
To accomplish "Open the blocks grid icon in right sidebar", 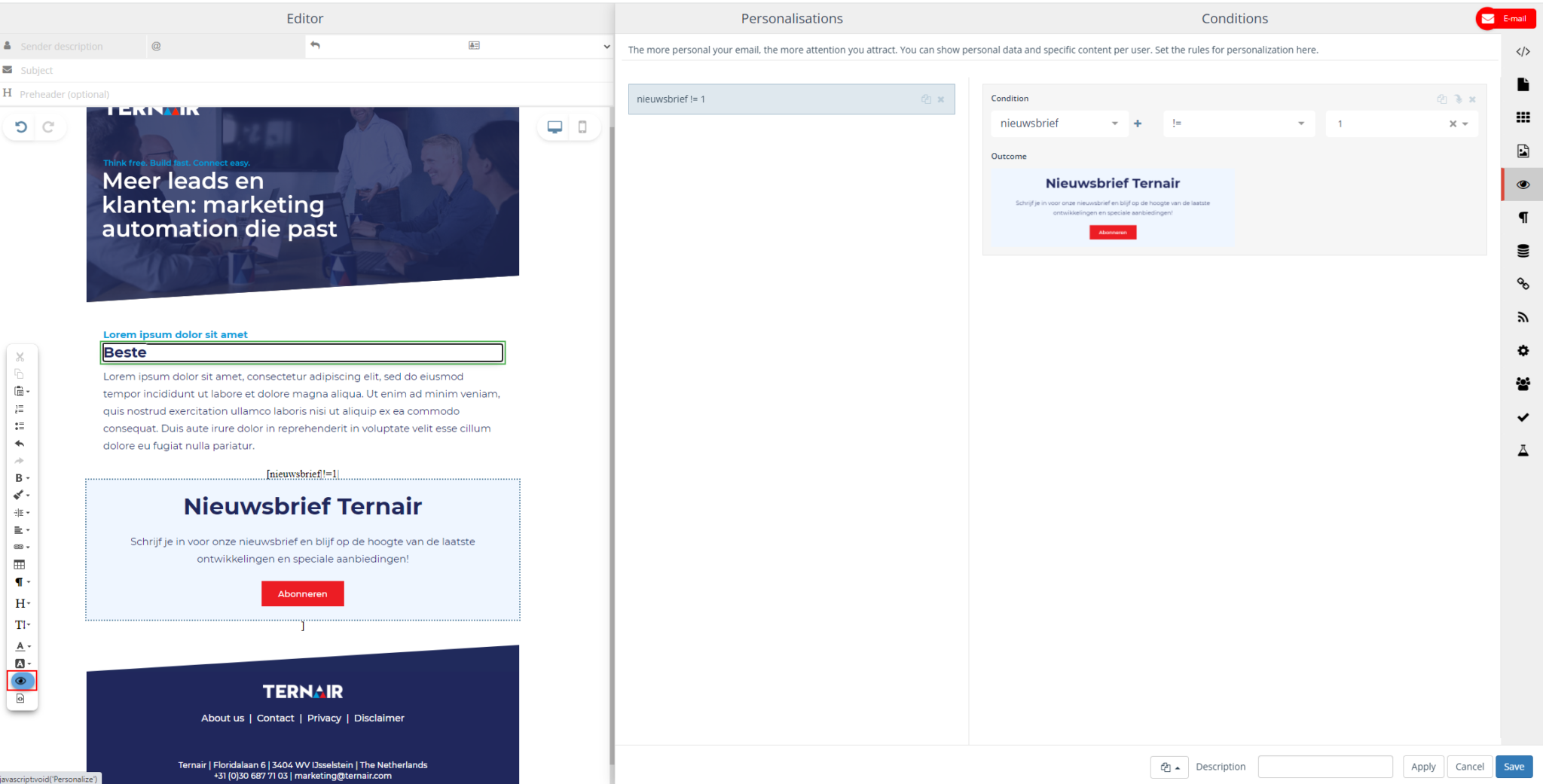I will coord(1523,117).
